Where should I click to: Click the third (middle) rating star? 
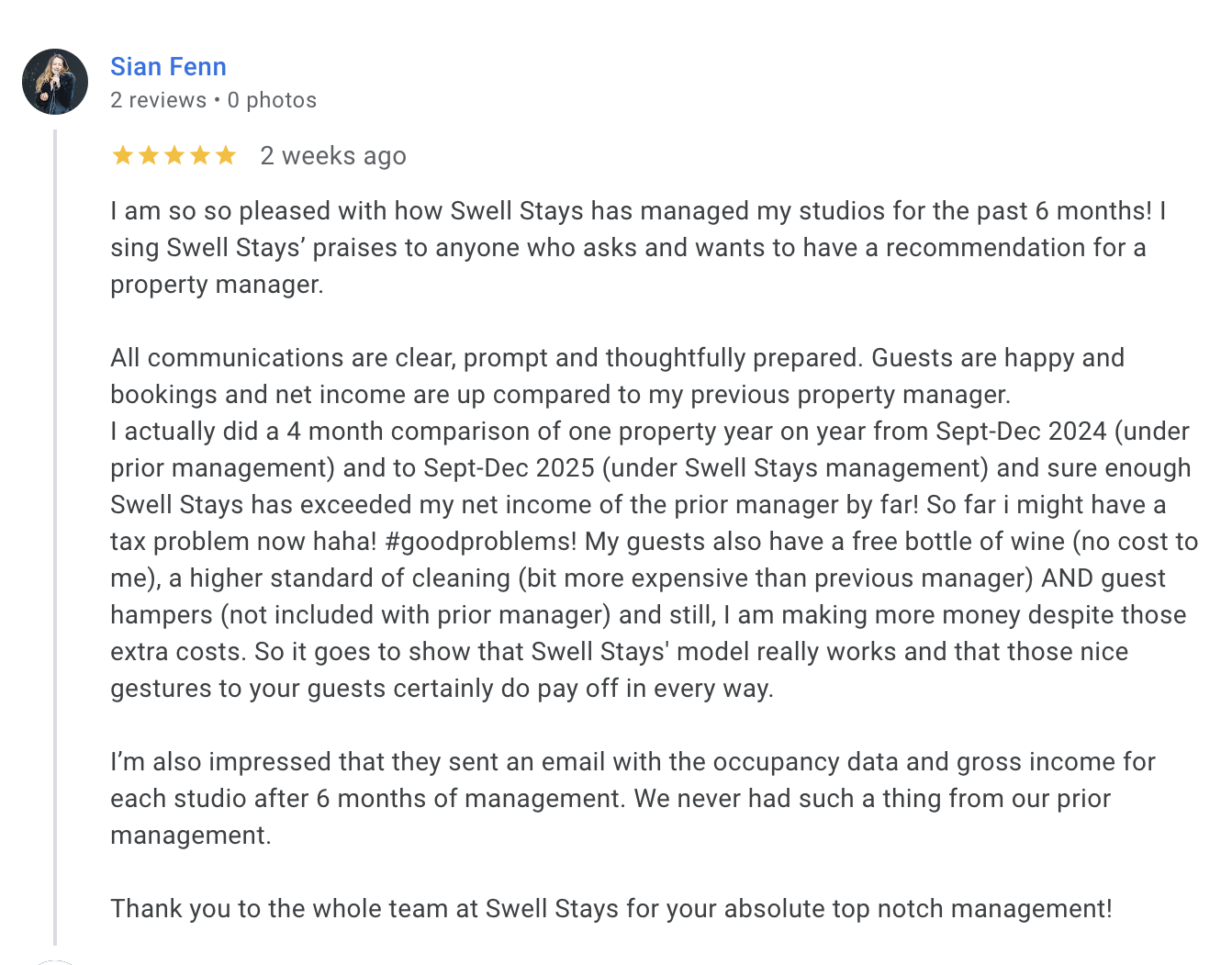(174, 156)
